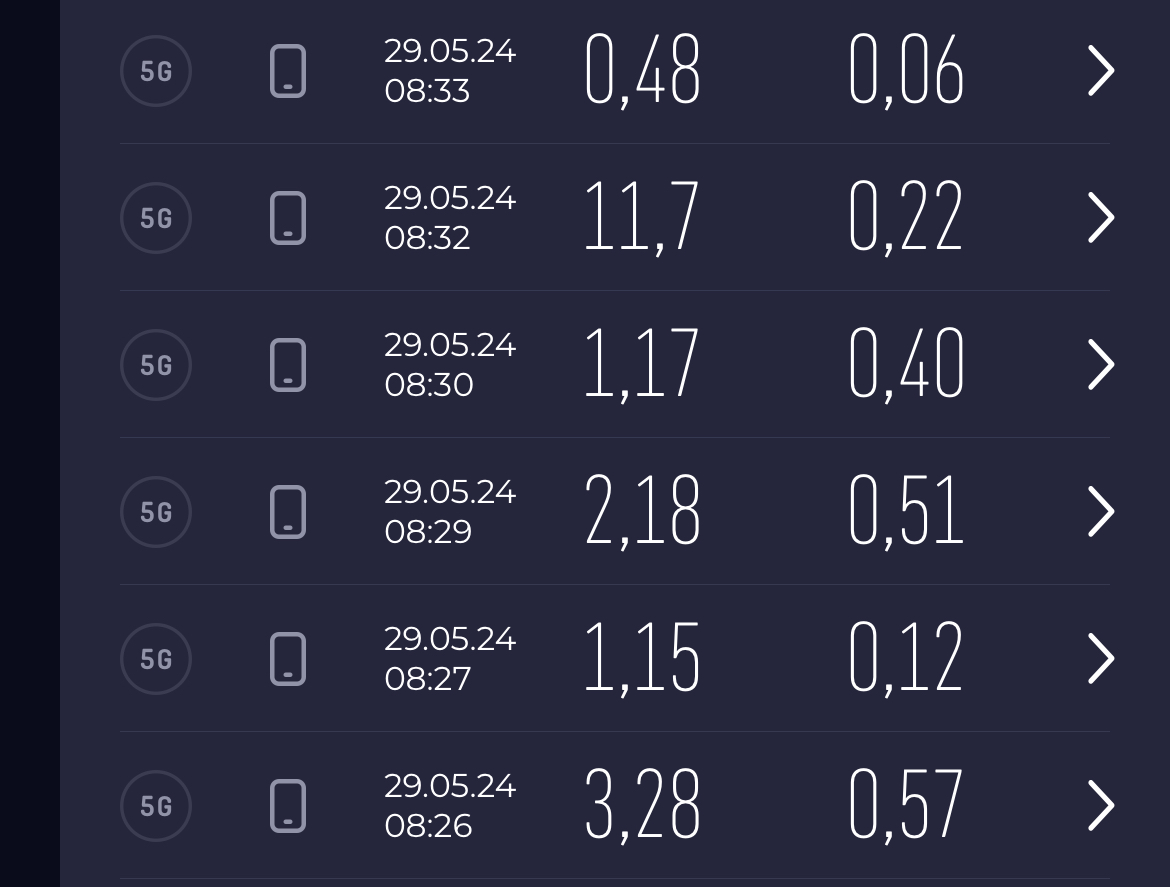This screenshot has width=1170, height=887.
Task: Open chevron for the 08:26 result
Action: pos(1100,806)
